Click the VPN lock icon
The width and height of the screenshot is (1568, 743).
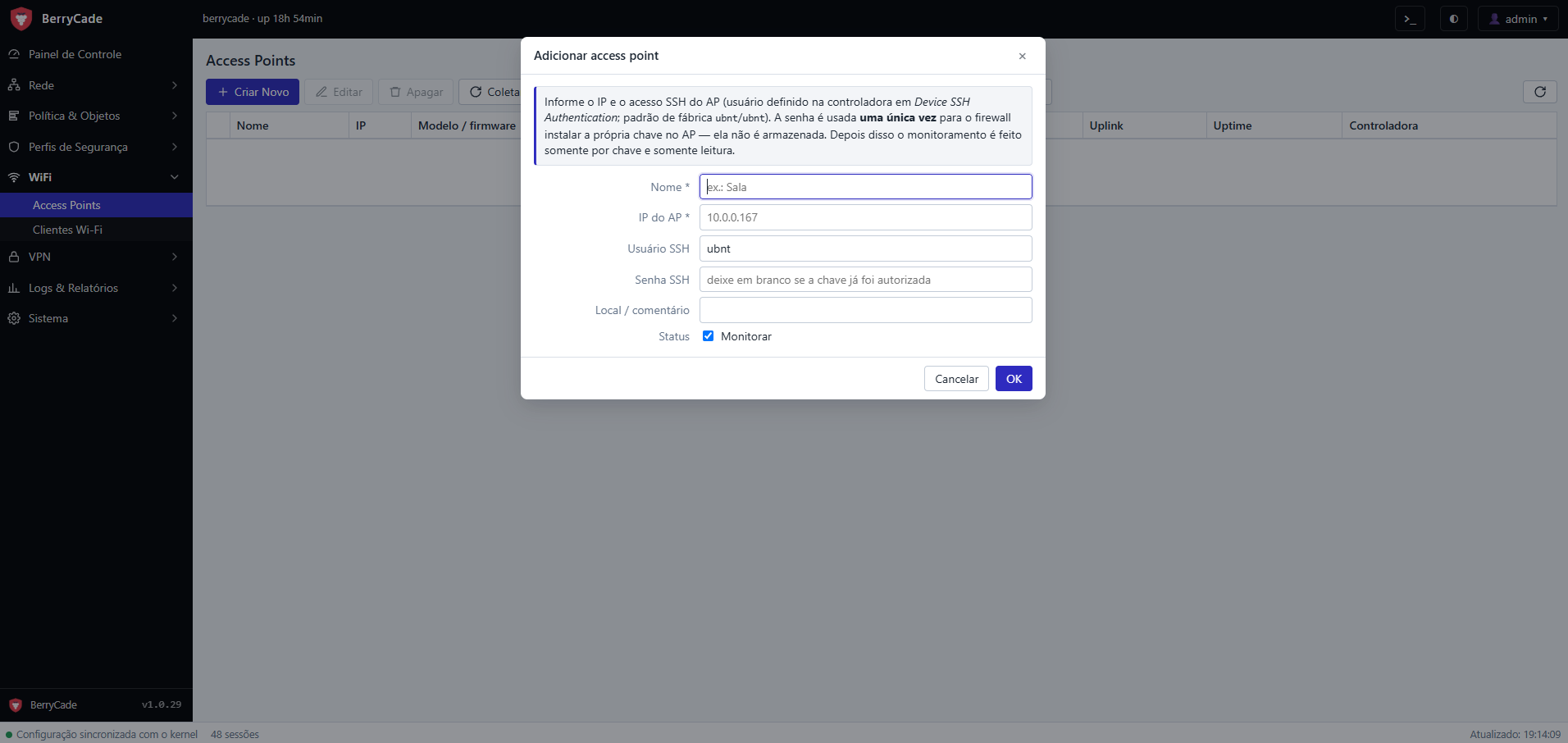14,257
